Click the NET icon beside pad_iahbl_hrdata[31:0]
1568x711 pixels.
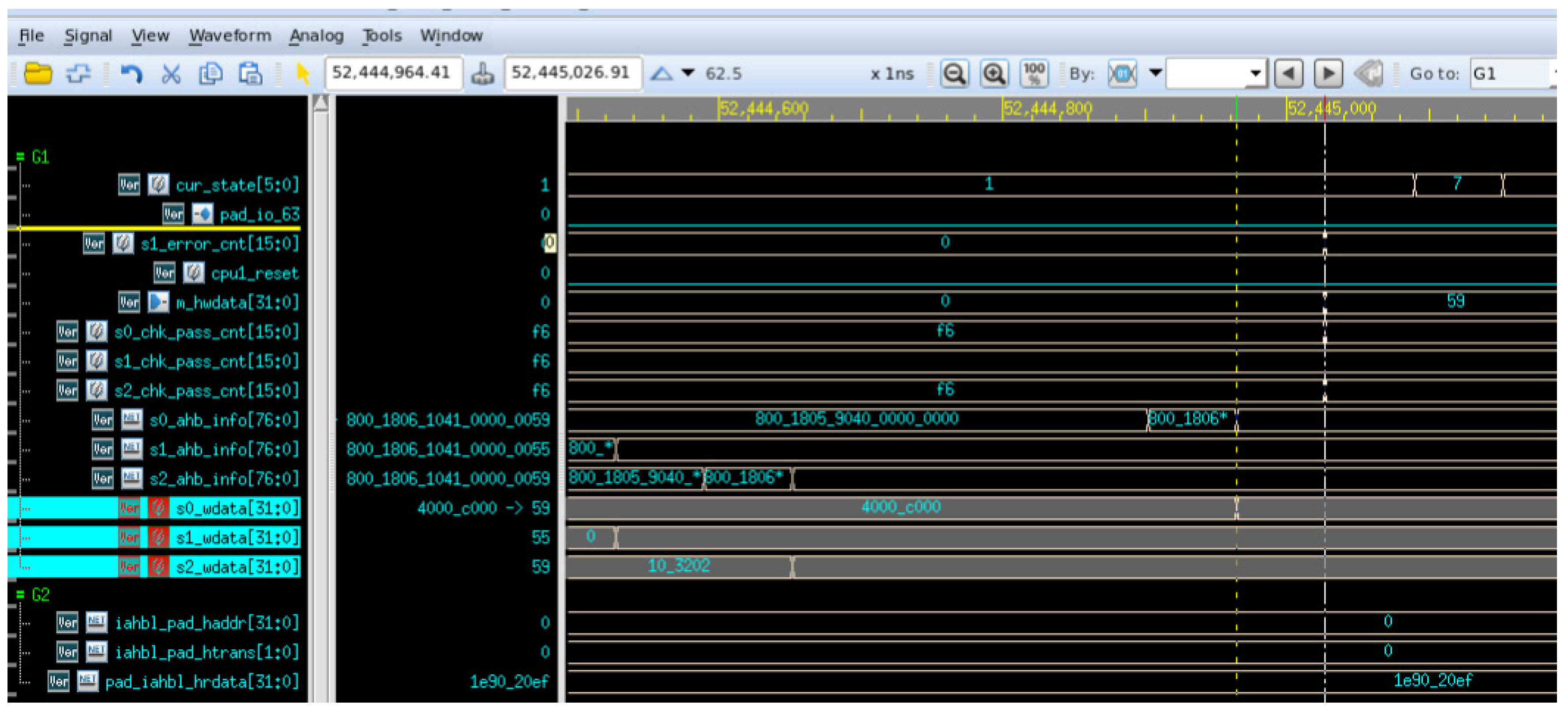coord(88,681)
